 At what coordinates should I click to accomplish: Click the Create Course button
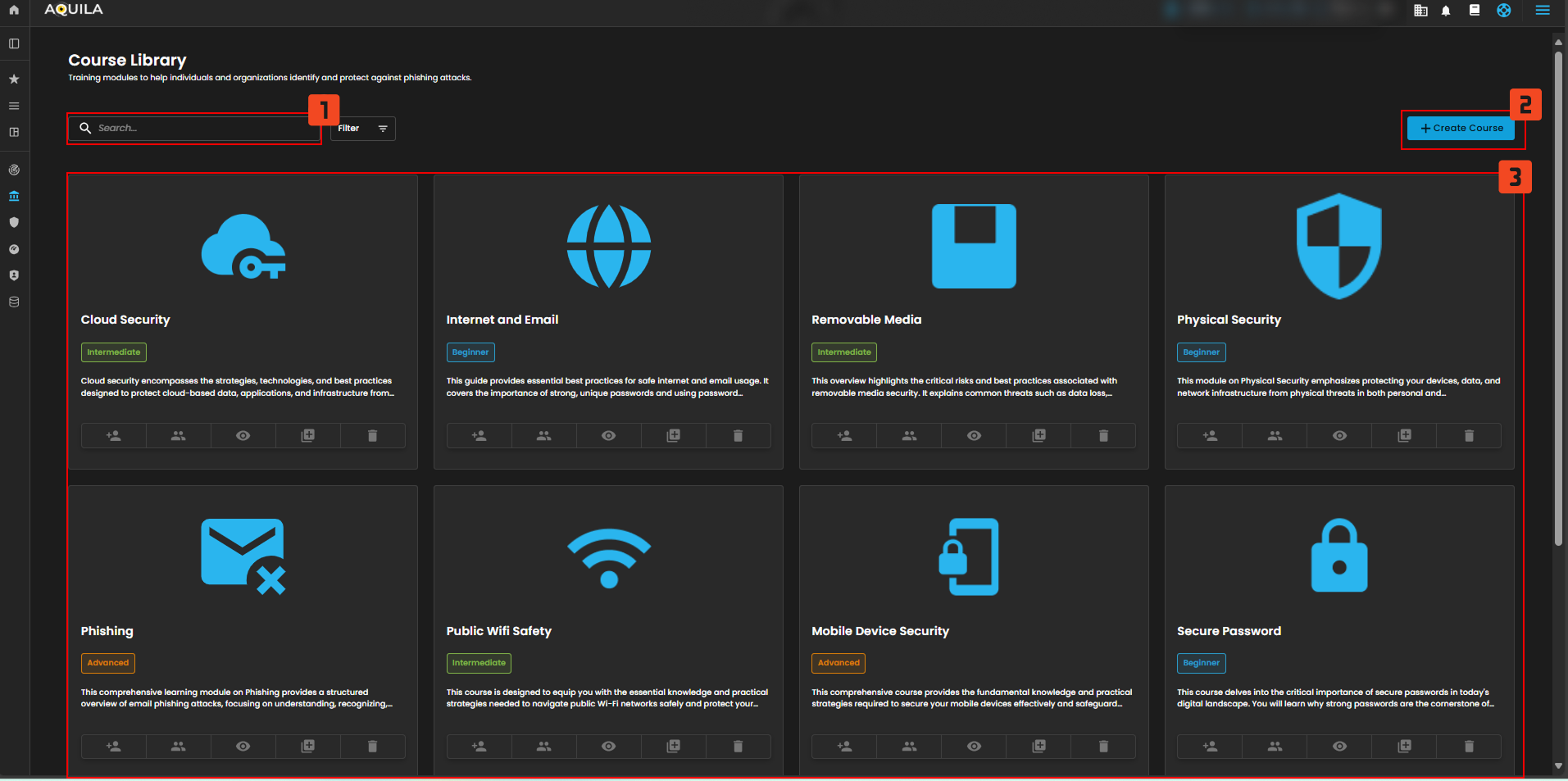click(1461, 129)
